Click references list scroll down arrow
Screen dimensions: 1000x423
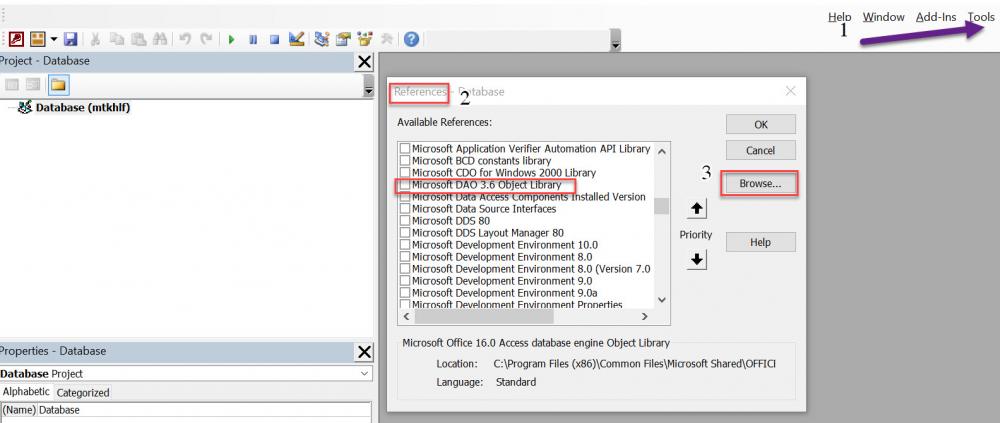[661, 300]
